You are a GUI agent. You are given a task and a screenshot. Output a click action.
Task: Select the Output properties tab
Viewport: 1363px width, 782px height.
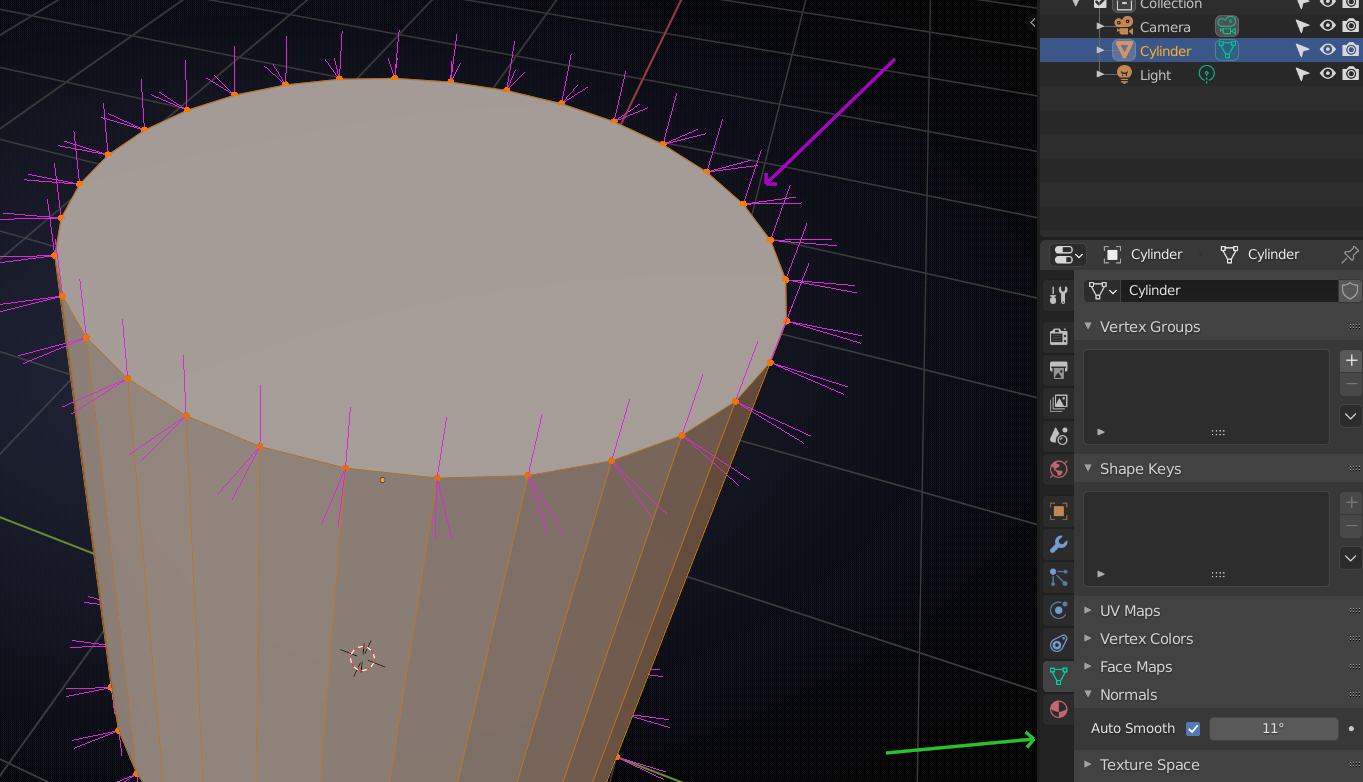1058,370
